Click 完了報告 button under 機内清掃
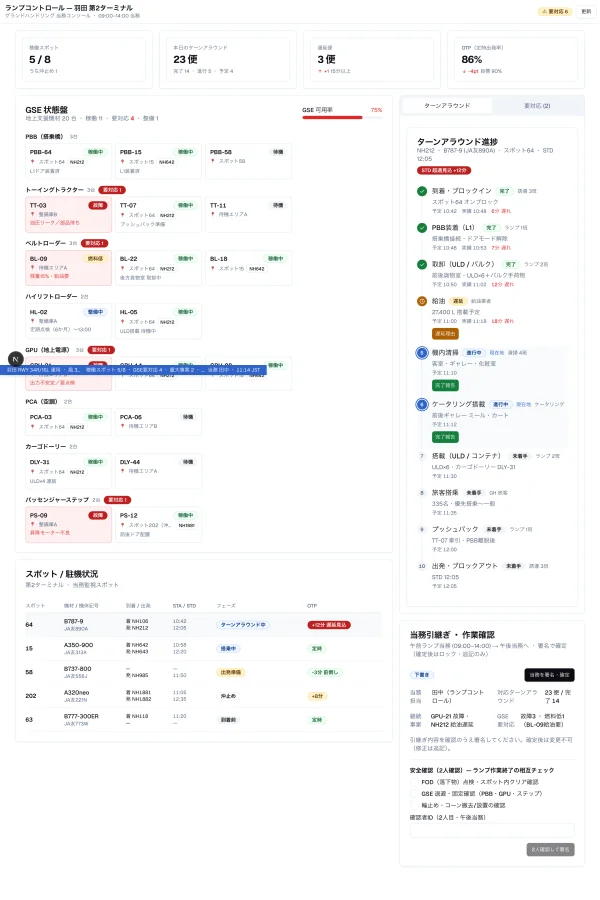This screenshot has width=600, height=900. pos(445,385)
